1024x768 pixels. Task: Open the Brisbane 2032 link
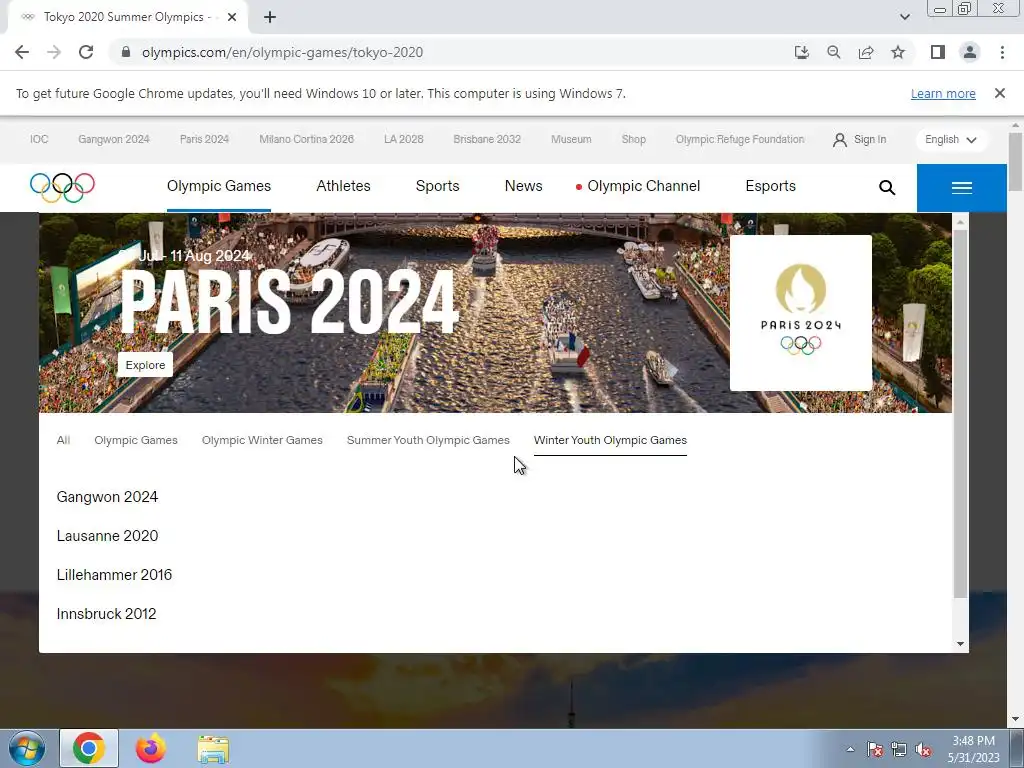pos(487,139)
